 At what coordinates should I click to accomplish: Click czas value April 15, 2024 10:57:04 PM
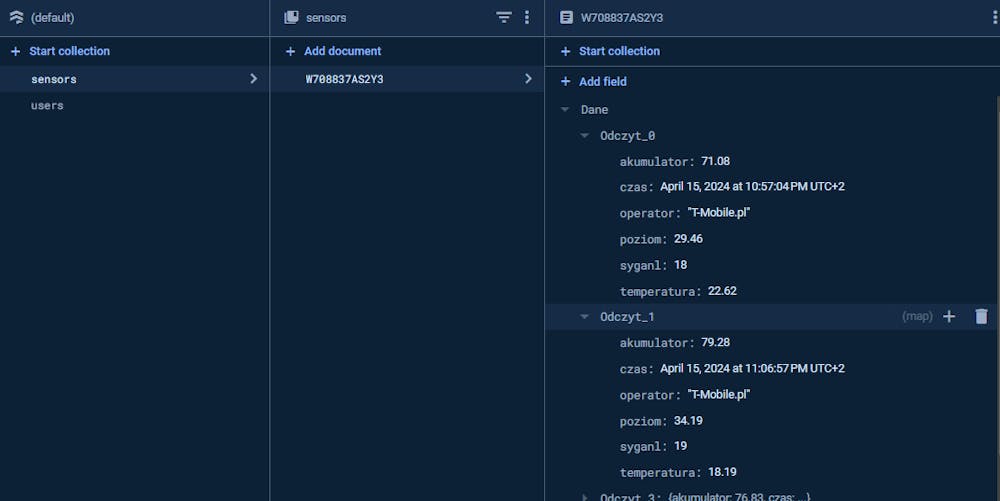click(753, 187)
